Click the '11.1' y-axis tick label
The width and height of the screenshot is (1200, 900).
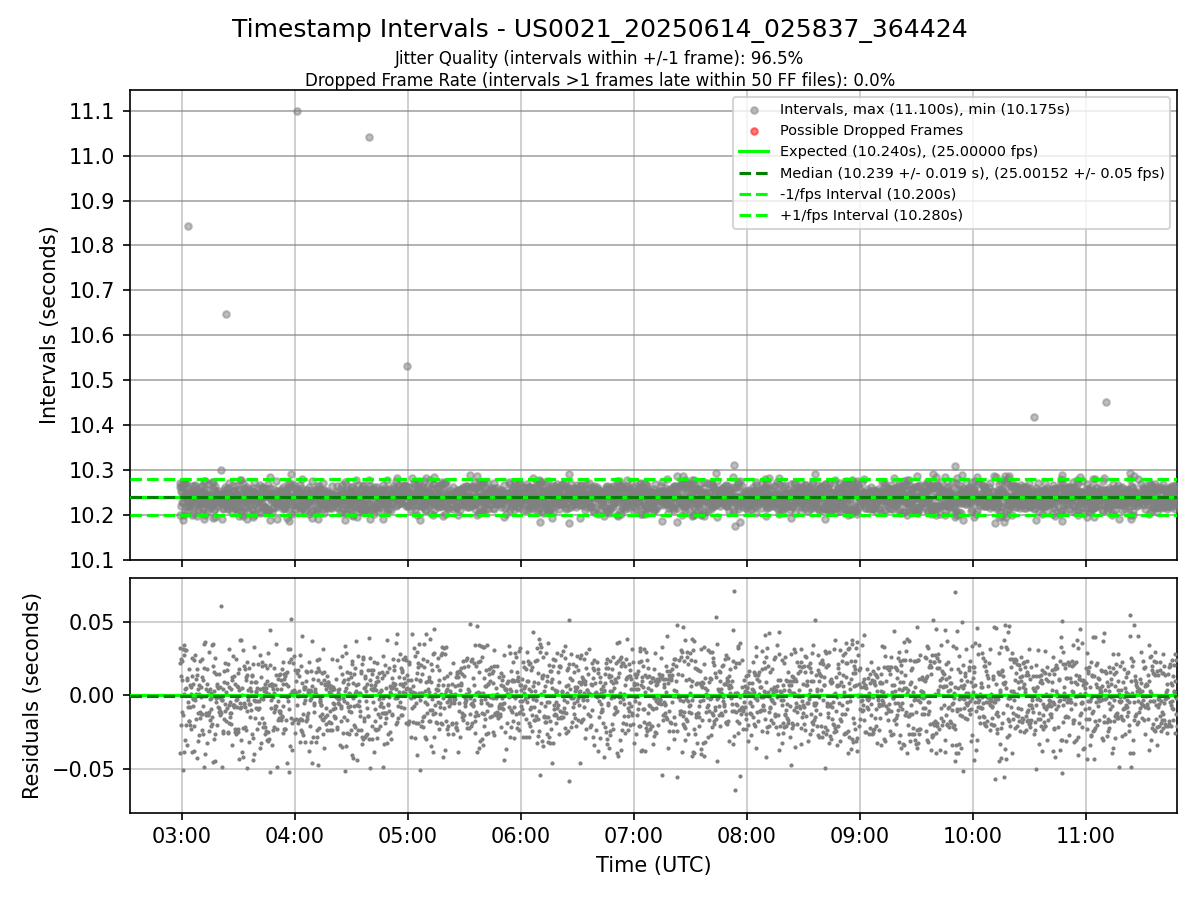click(x=90, y=112)
